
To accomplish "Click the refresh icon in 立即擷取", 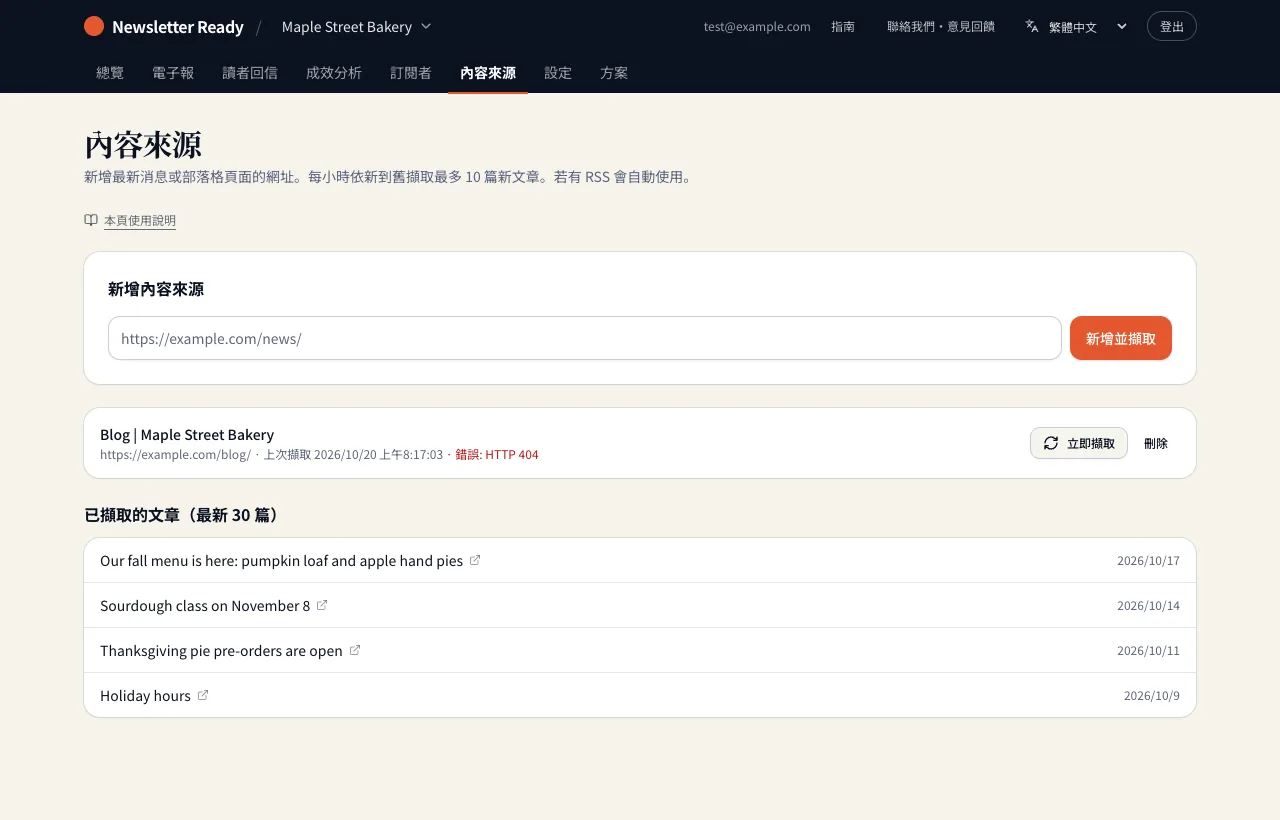I will coord(1051,443).
